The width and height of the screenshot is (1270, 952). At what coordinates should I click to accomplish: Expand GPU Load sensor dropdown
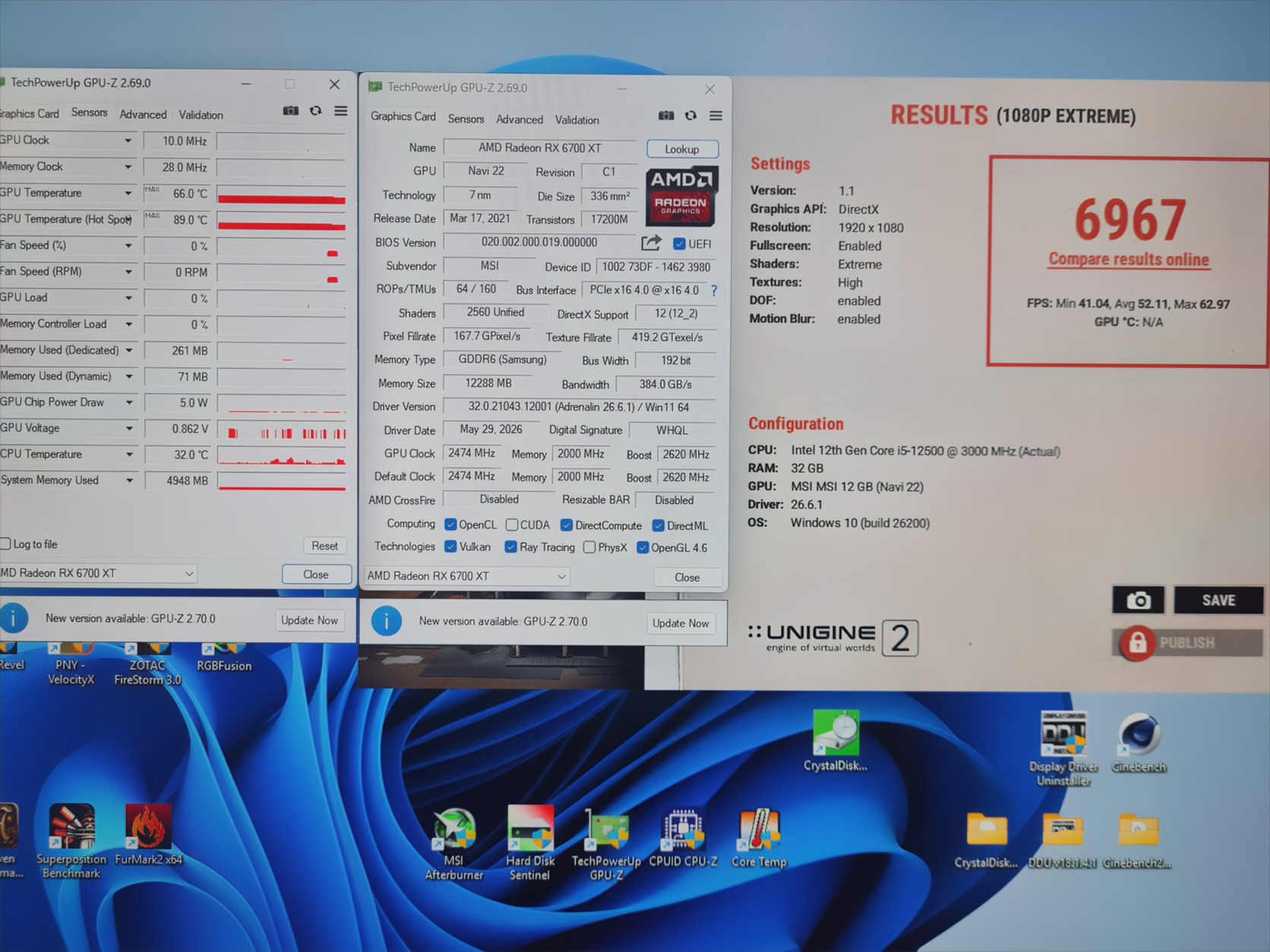128,298
